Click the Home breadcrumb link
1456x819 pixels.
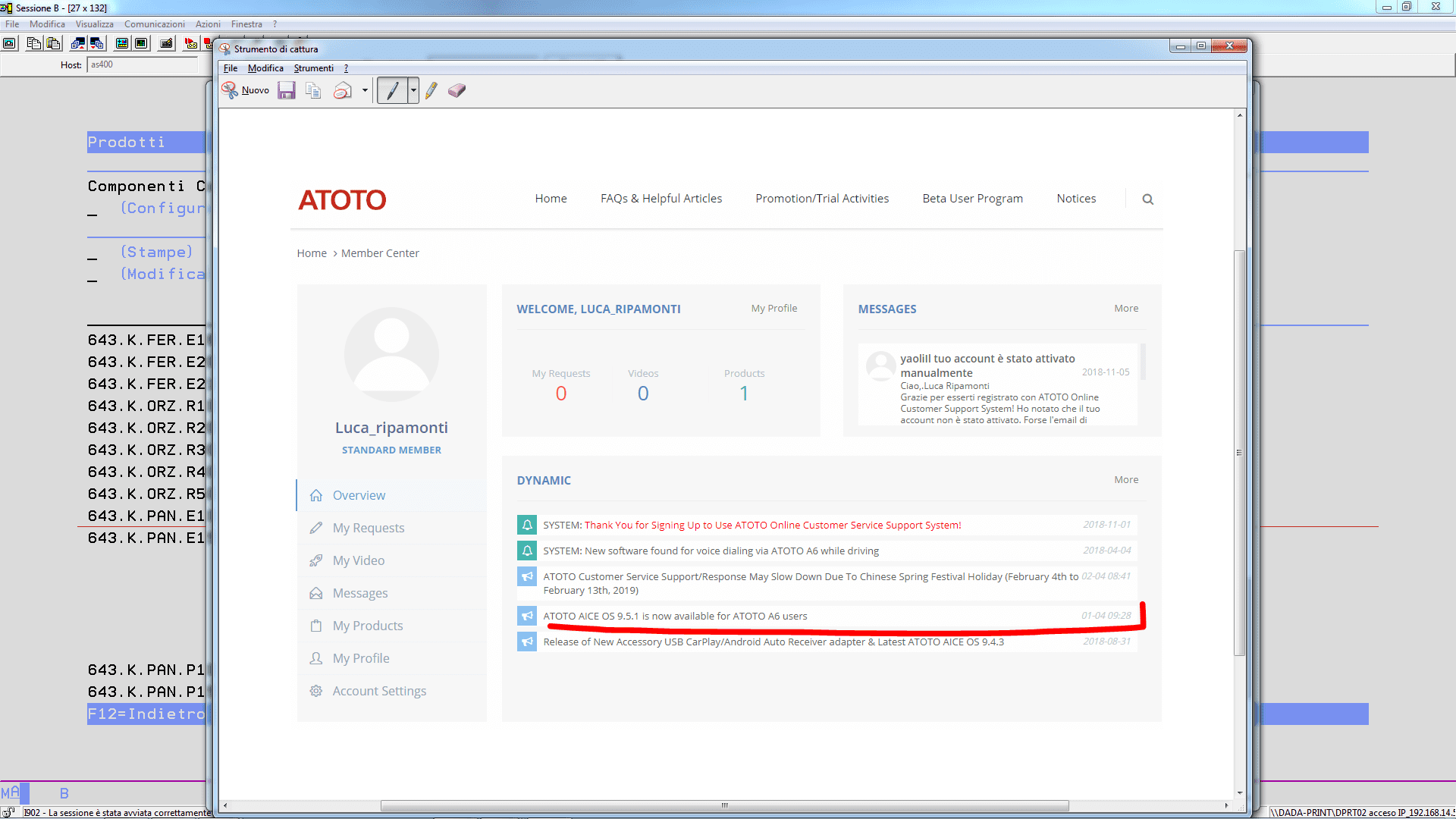312,253
